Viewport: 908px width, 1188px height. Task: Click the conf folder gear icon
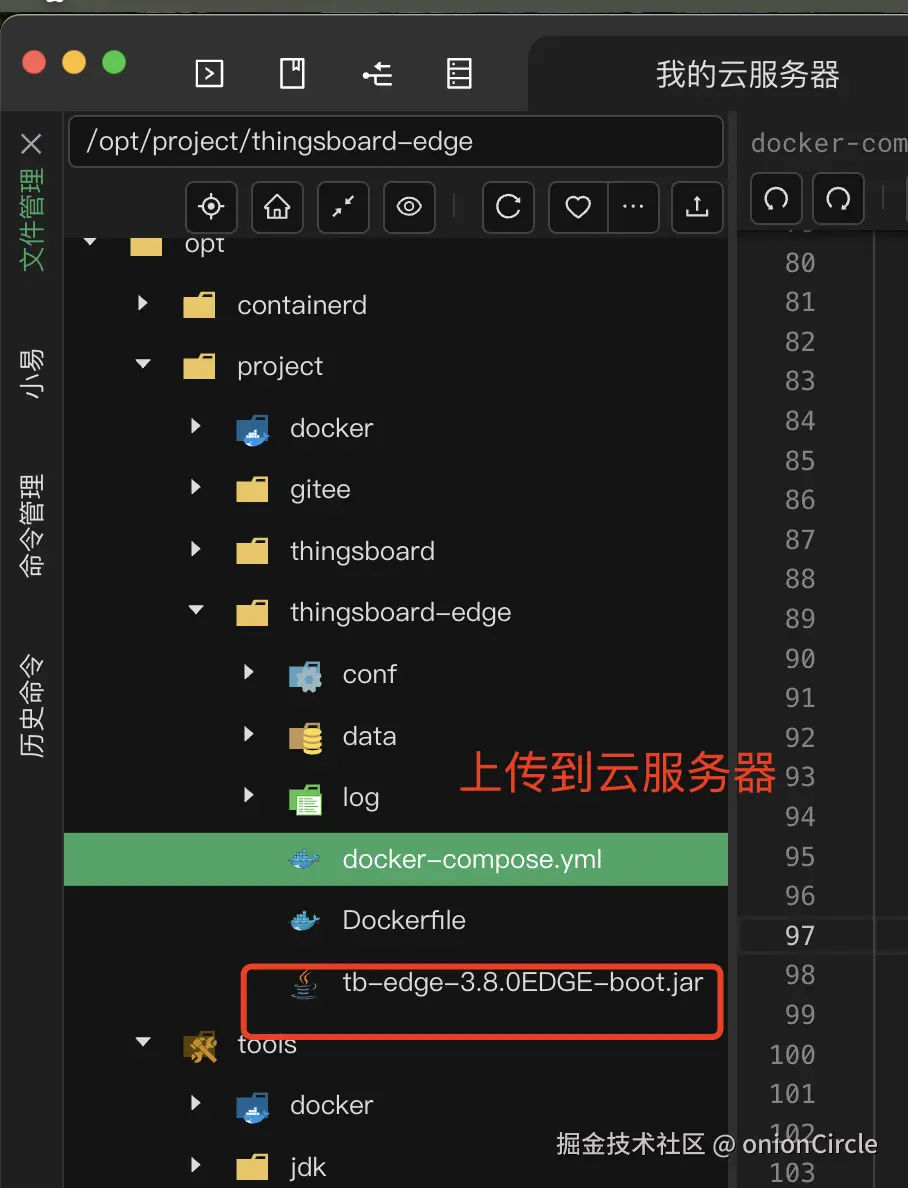pos(305,675)
